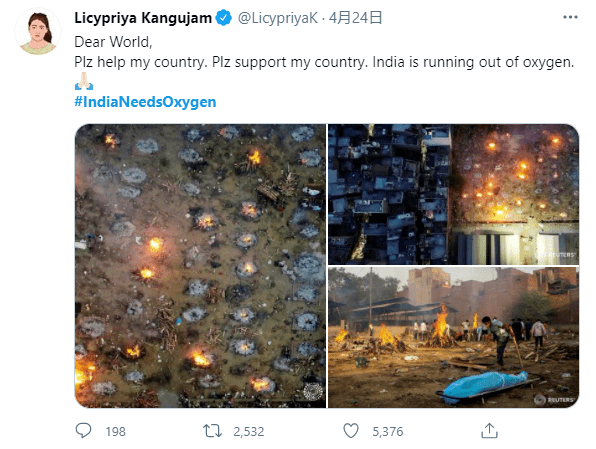
Task: Open the three-dot more options menu
Action: [x=570, y=17]
